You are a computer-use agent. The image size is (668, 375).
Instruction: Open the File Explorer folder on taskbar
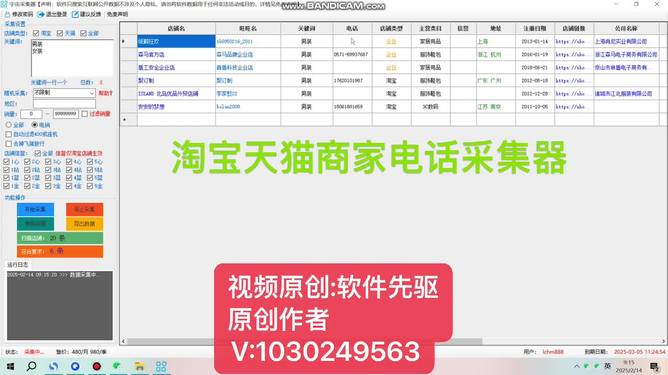[139, 366]
